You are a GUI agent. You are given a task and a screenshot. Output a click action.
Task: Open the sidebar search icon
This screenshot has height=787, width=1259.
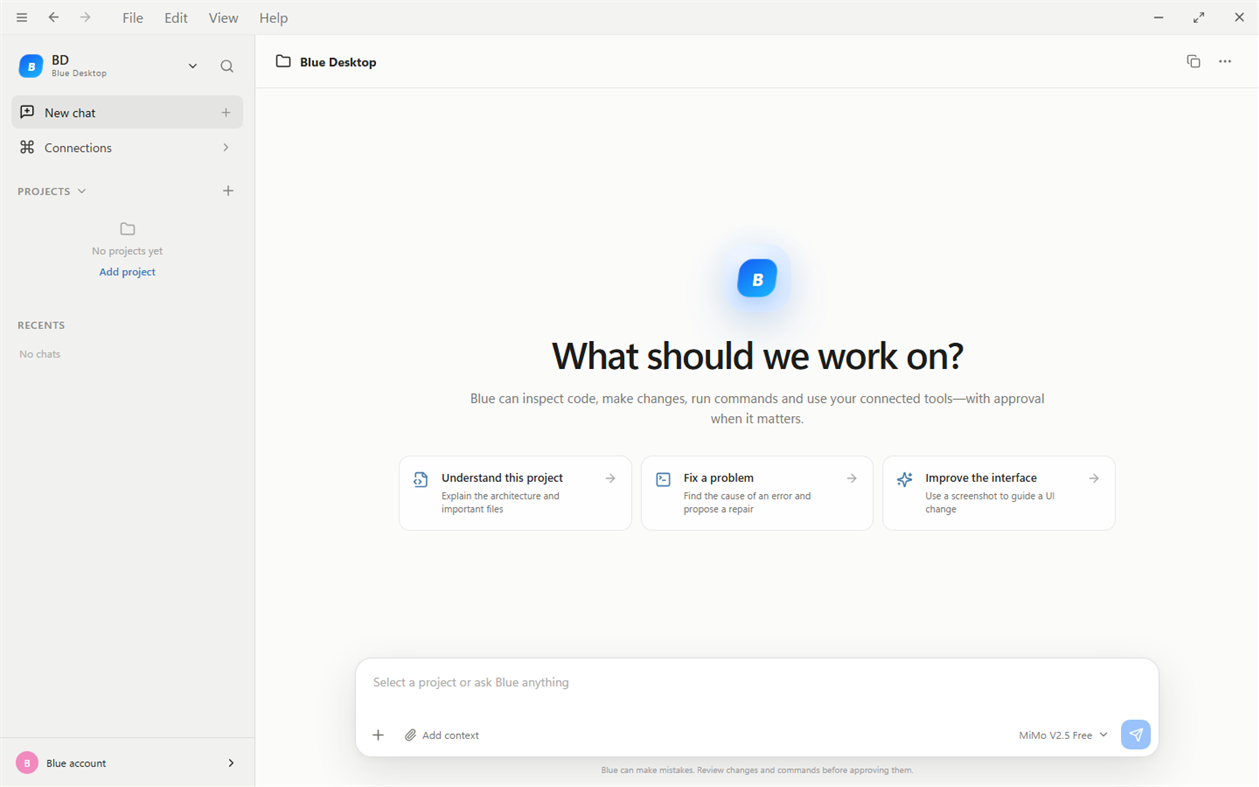point(227,66)
